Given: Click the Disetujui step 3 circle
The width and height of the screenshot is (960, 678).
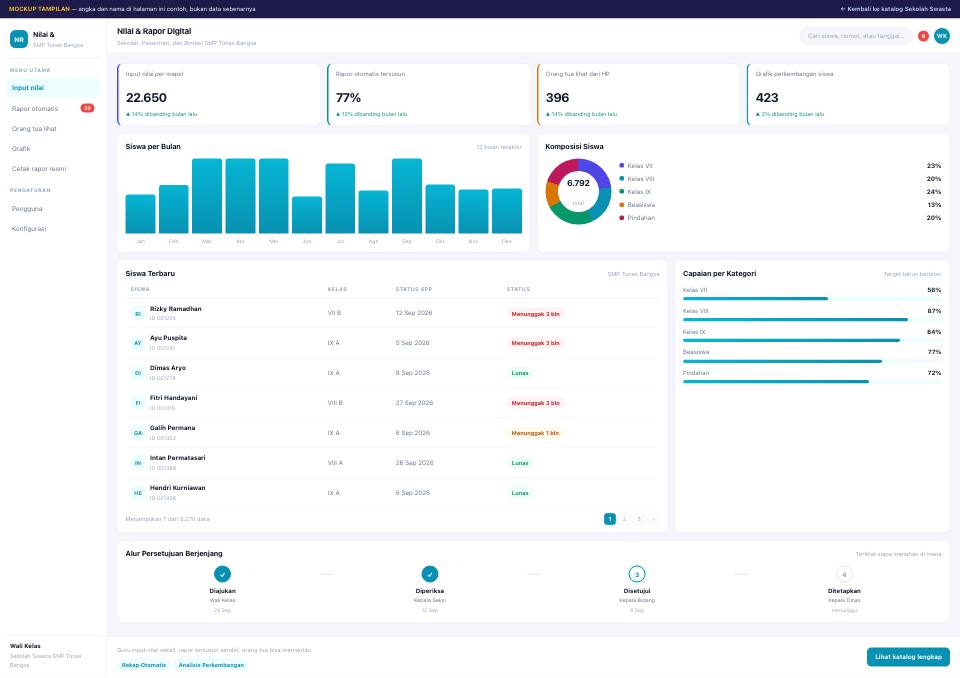Looking at the screenshot, I should (x=637, y=574).
